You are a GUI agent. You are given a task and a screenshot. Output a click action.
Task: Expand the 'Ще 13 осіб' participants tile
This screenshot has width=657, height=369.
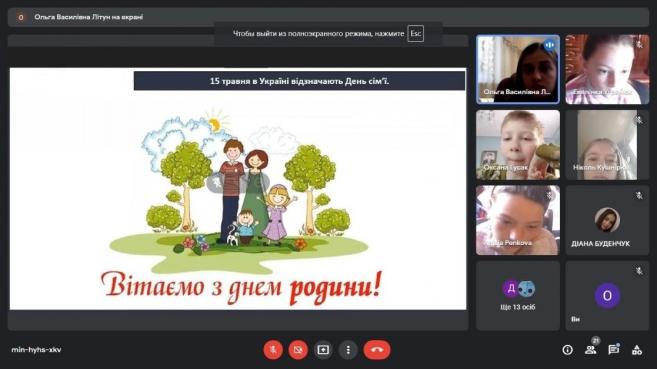518,296
